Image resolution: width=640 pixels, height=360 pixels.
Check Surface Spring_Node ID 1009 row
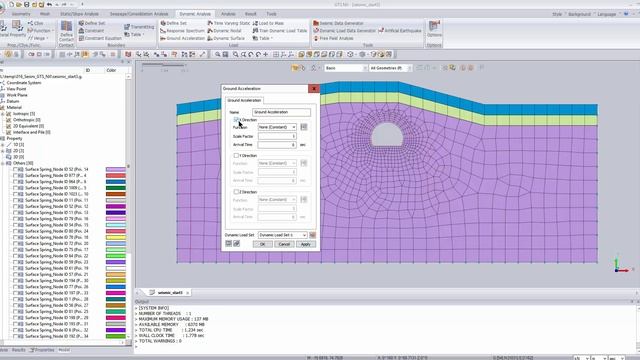pos(15,188)
